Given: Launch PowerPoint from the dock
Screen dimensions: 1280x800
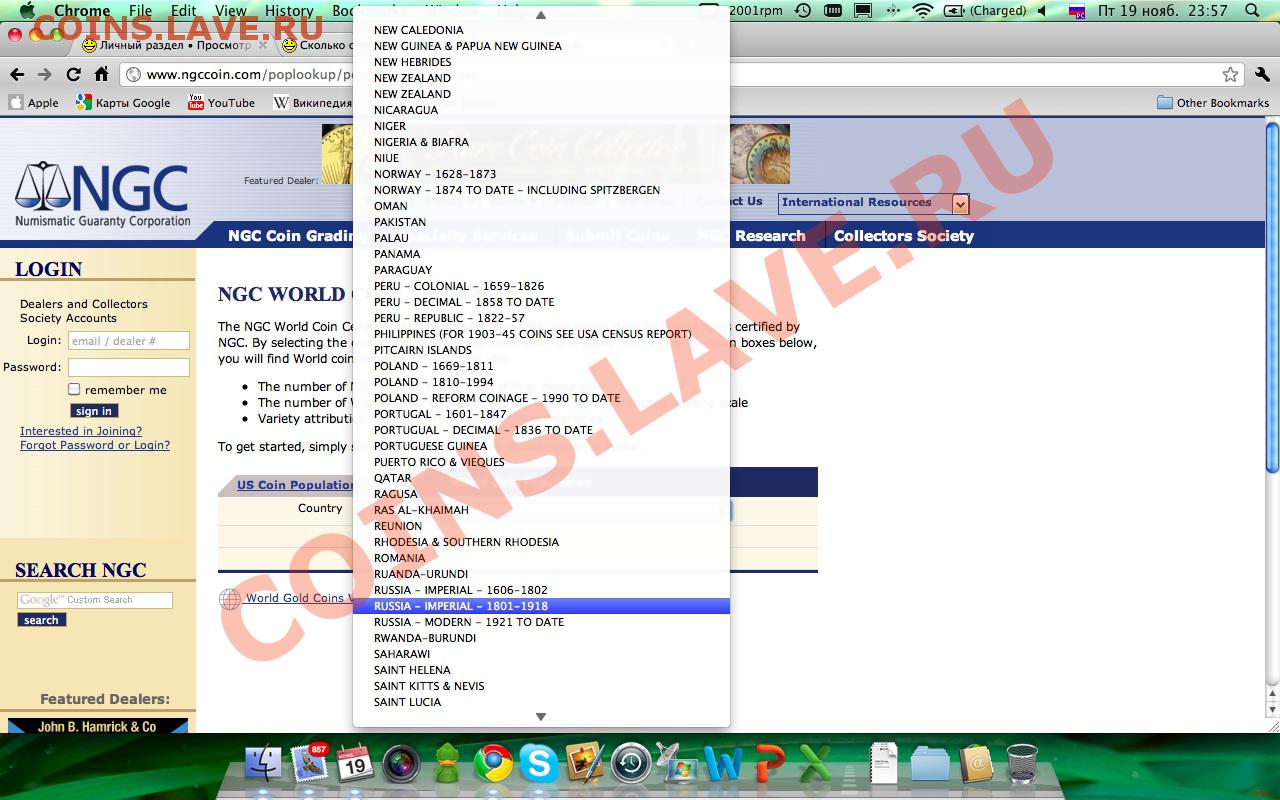Looking at the screenshot, I should click(x=769, y=764).
